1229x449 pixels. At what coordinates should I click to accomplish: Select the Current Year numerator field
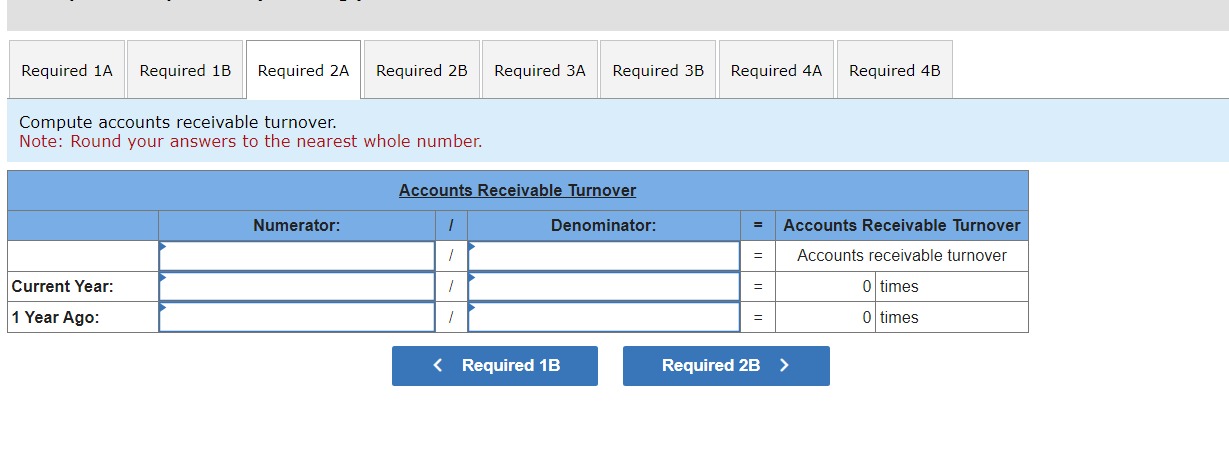[297, 287]
